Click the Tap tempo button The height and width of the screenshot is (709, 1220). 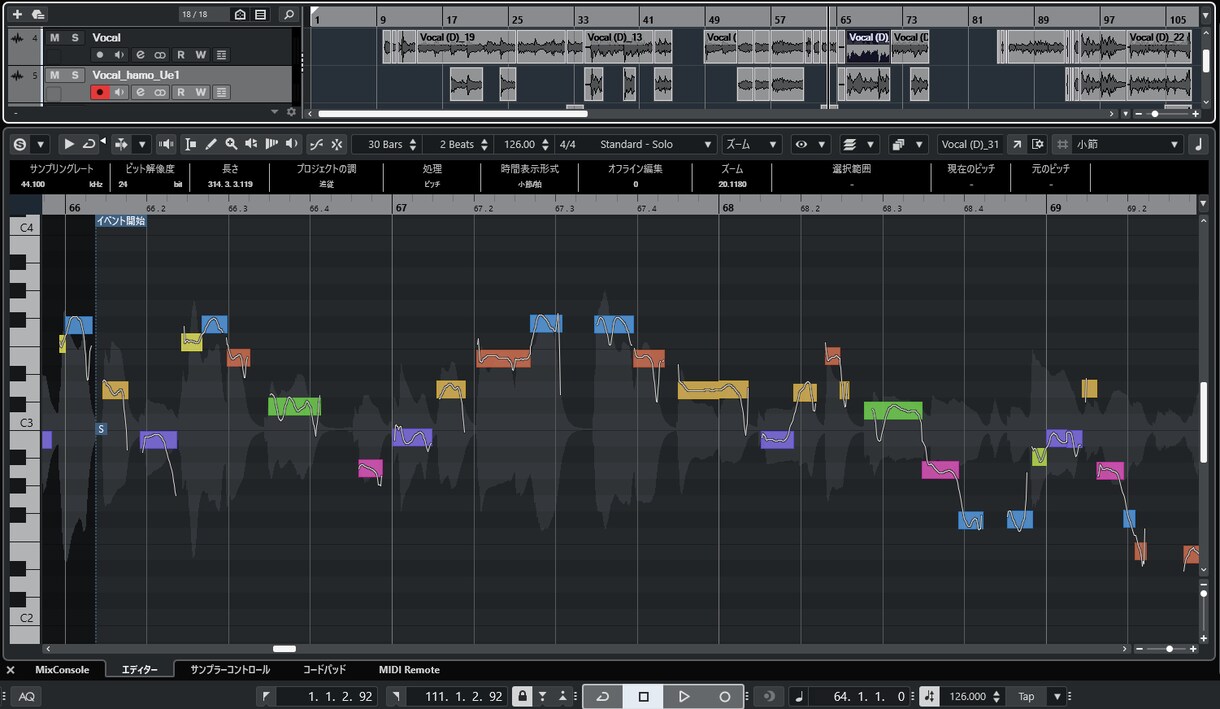coord(1027,696)
